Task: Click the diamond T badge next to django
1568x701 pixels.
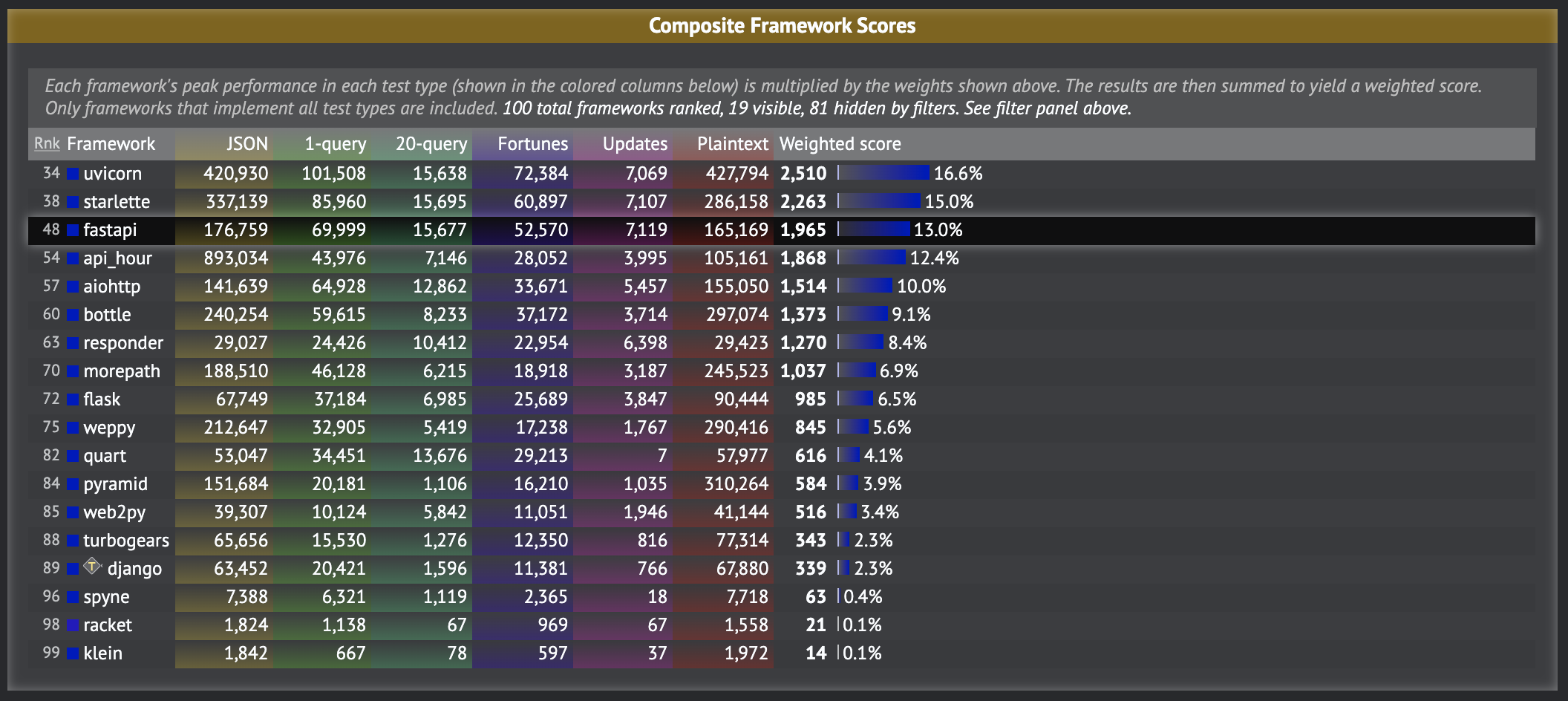Action: click(92, 567)
